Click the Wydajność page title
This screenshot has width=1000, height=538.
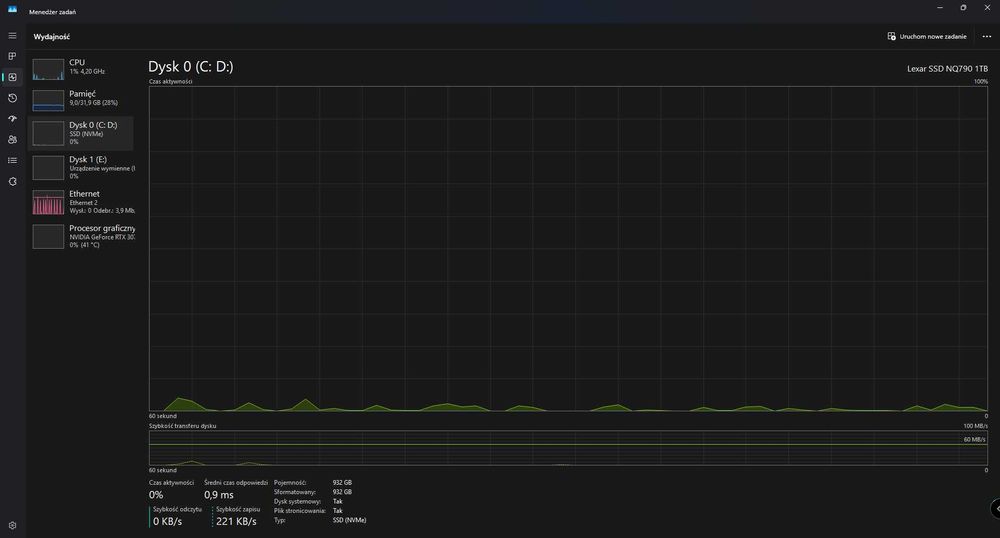point(52,37)
